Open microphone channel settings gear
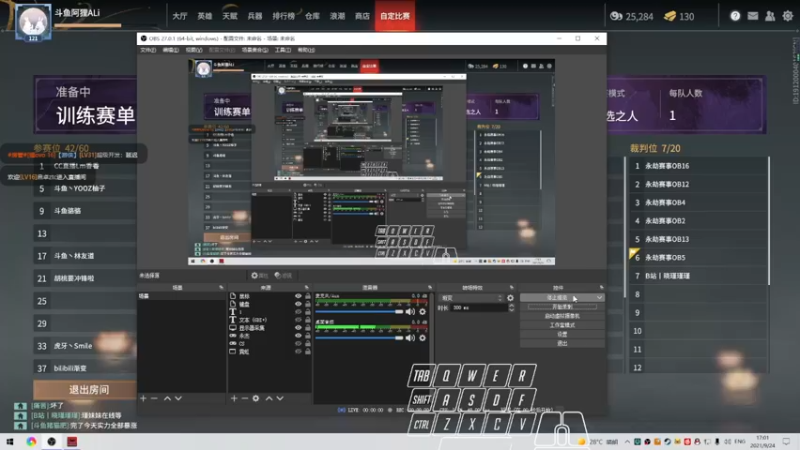The height and width of the screenshot is (450, 800). [422, 311]
